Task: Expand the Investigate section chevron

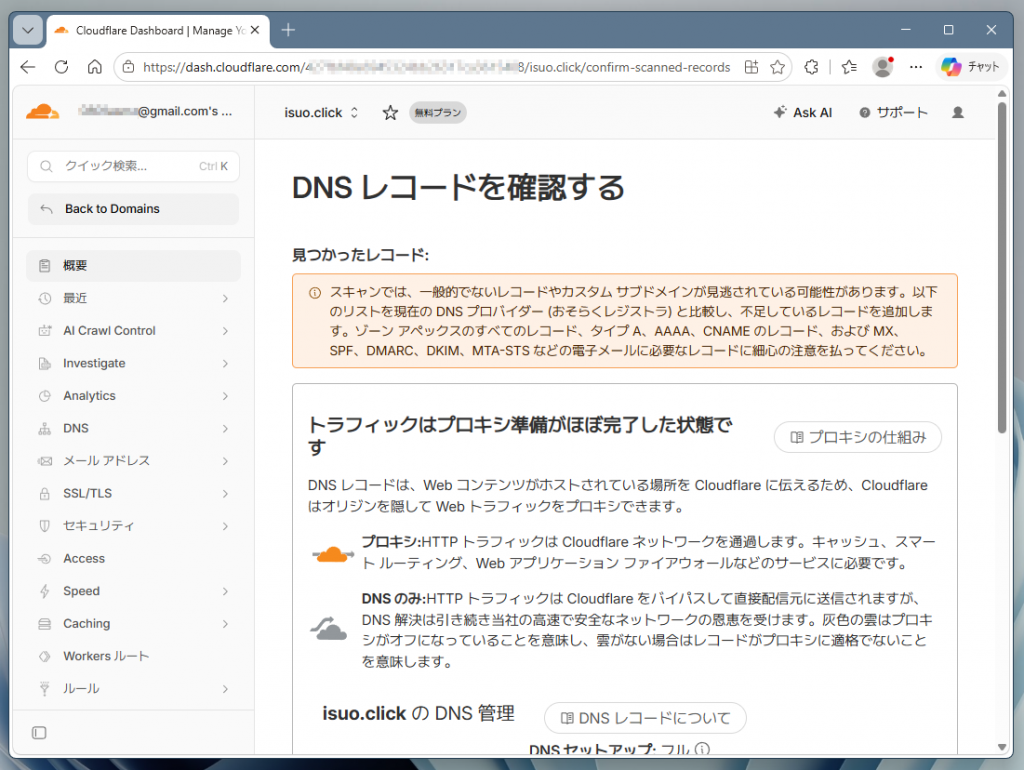Action: point(225,363)
